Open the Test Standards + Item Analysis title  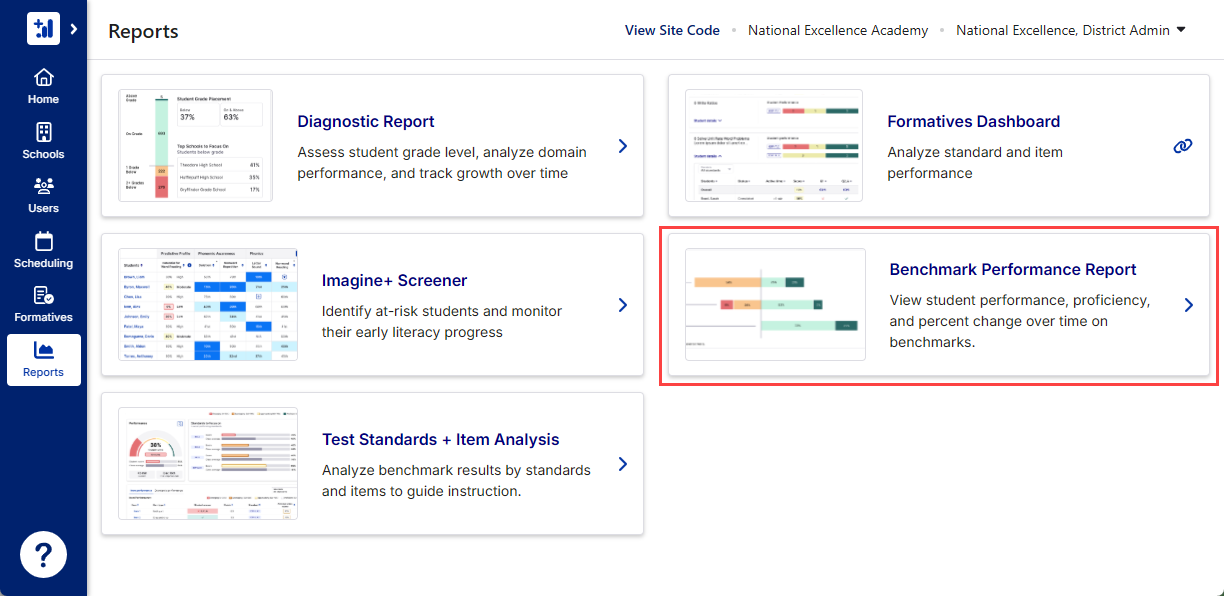(x=440, y=440)
